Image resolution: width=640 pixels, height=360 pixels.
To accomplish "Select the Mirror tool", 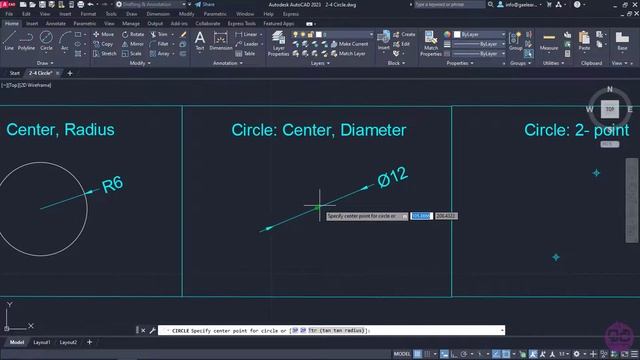I will coord(133,44).
